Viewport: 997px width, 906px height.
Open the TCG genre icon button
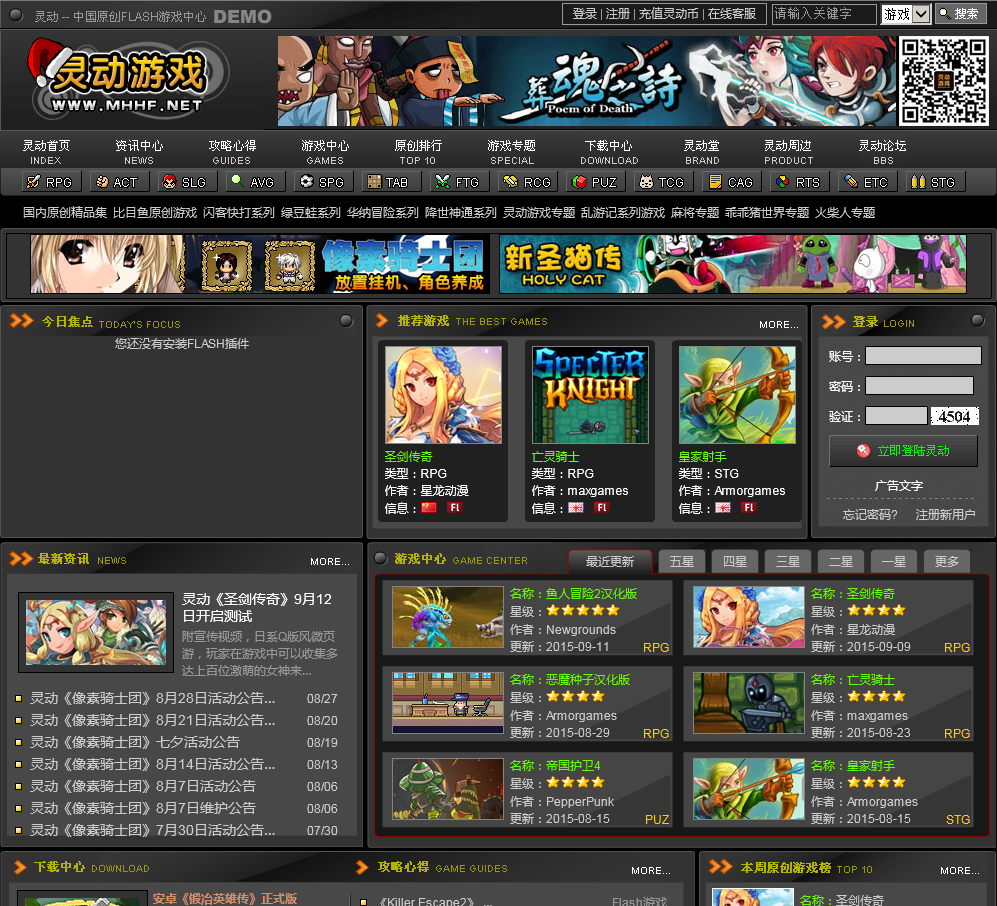coord(664,182)
